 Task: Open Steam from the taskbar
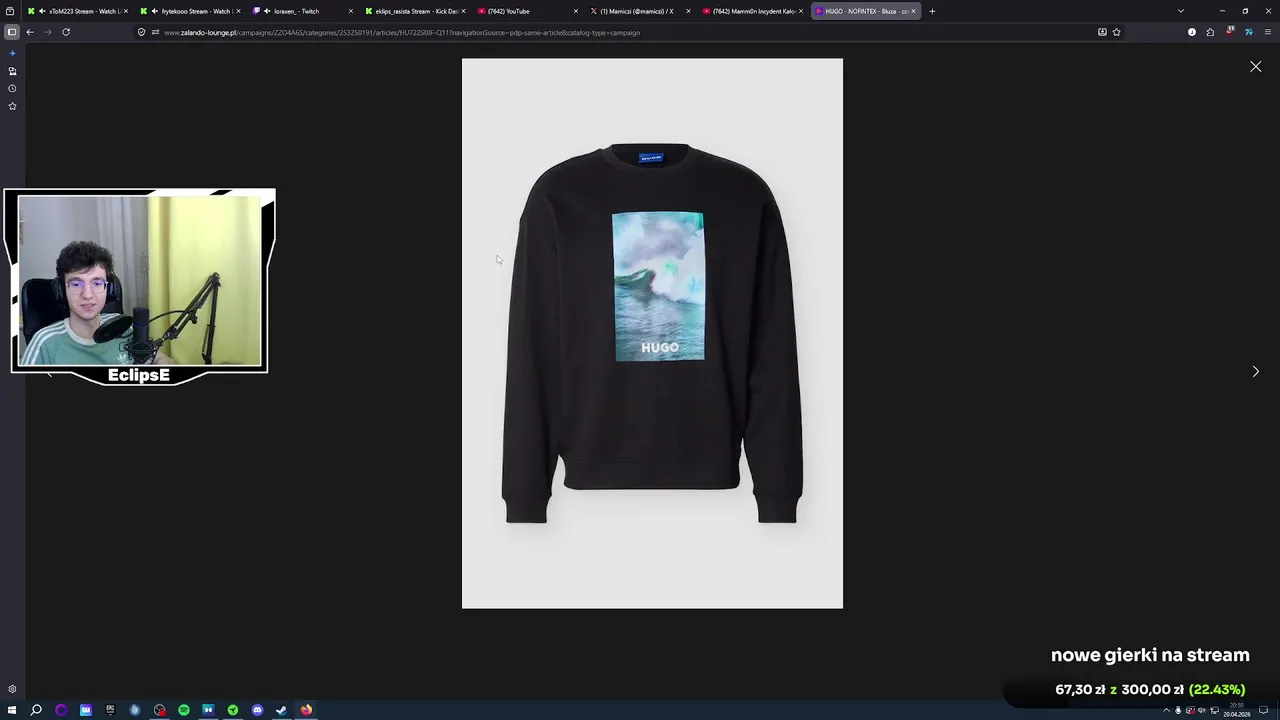click(x=282, y=710)
